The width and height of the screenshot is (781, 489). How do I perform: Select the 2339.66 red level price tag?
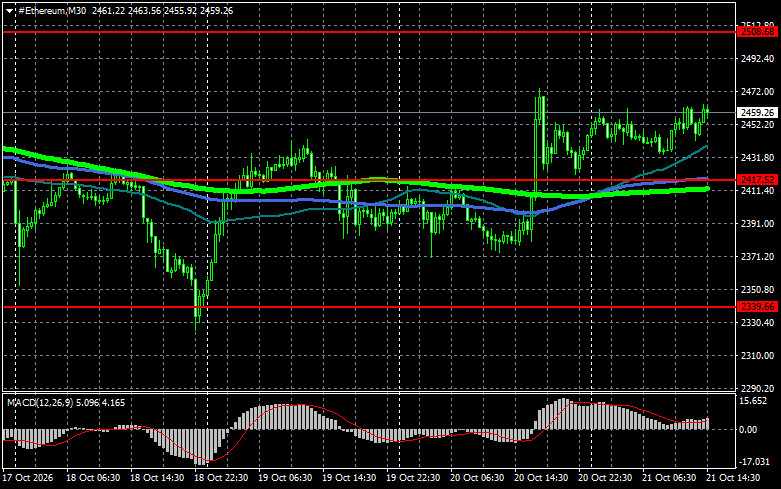click(x=757, y=307)
